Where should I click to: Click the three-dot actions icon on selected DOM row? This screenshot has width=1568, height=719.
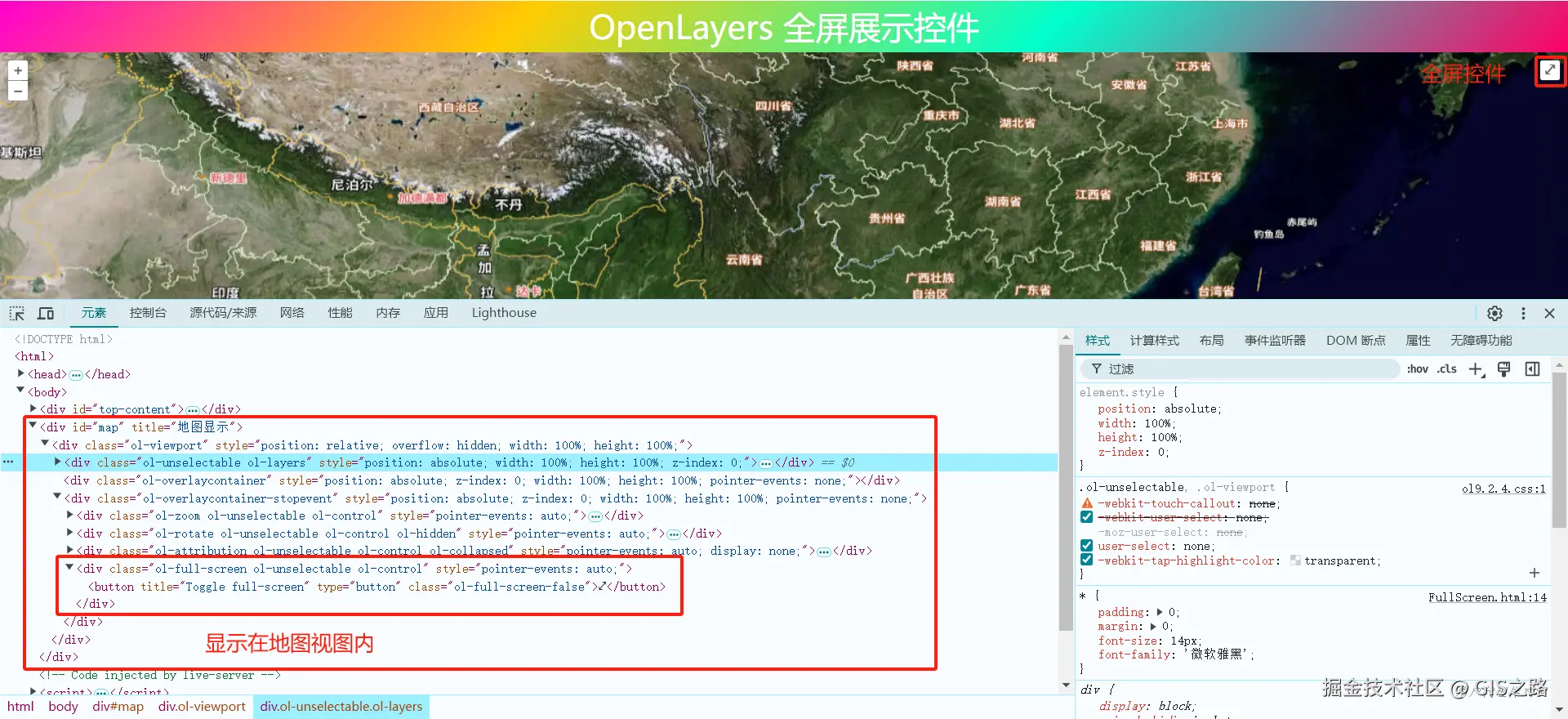[x=8, y=462]
